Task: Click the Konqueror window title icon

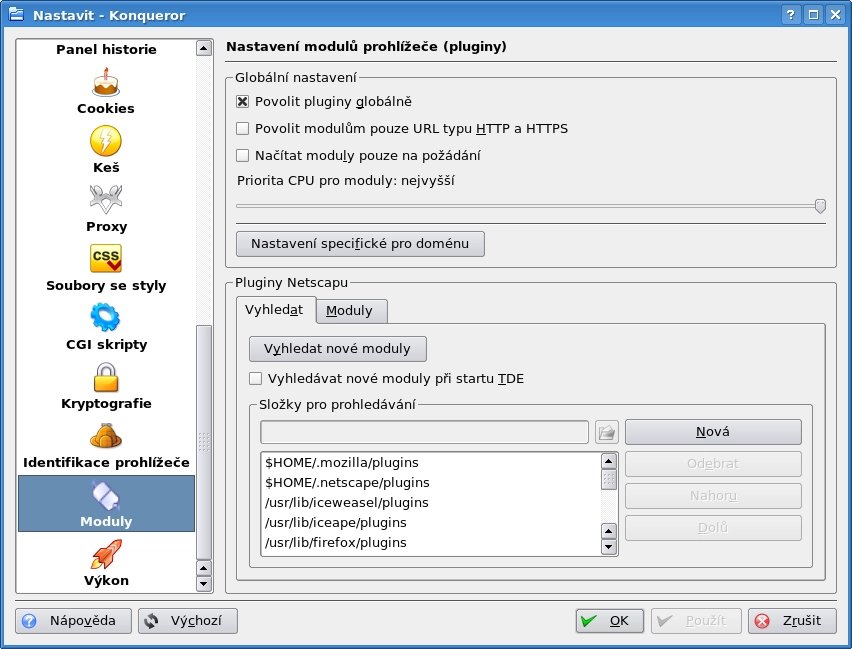Action: (x=16, y=14)
